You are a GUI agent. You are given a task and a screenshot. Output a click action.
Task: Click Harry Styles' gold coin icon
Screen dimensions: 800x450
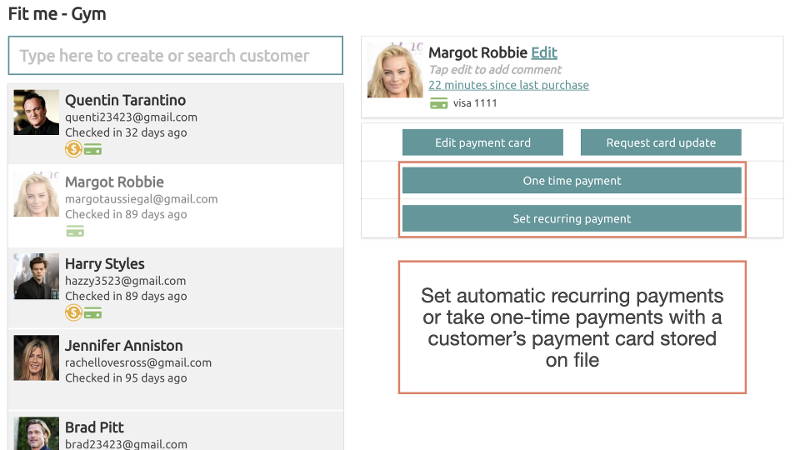(x=73, y=313)
